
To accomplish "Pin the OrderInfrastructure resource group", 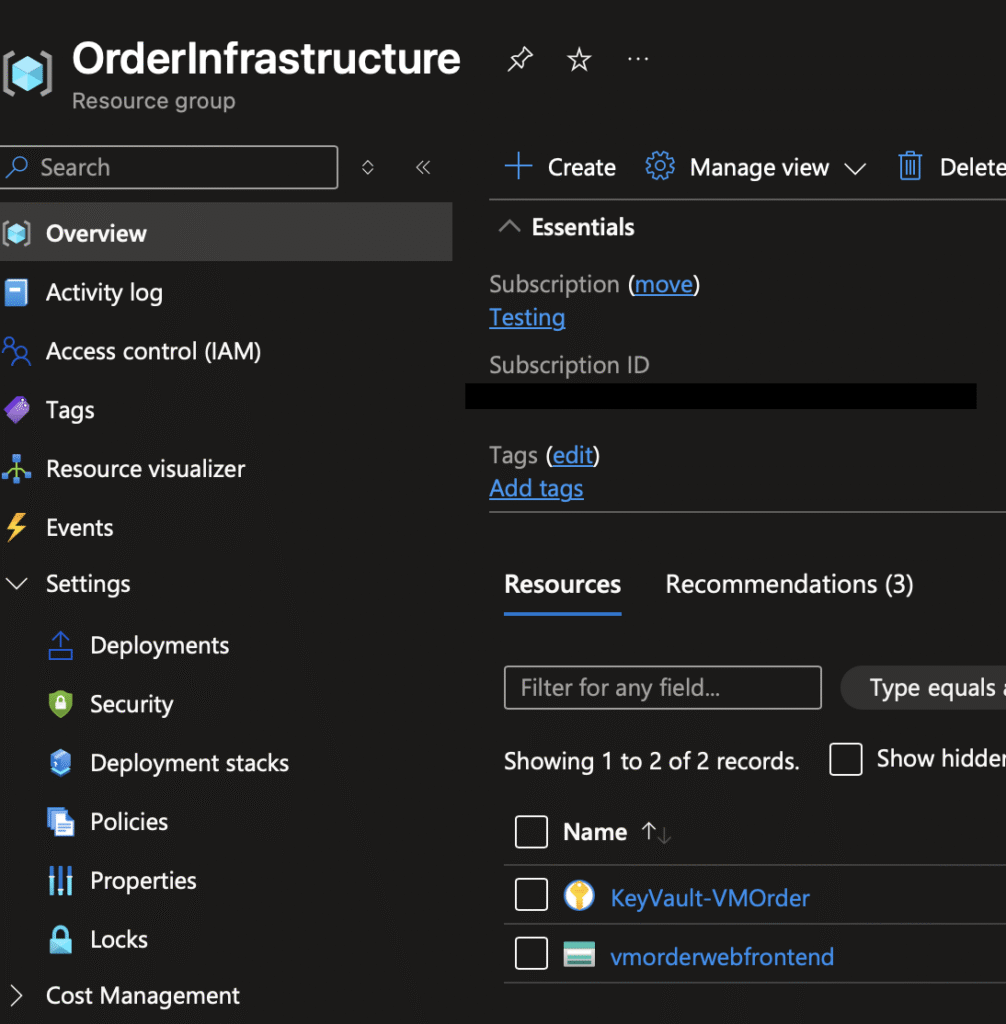I will [x=520, y=59].
